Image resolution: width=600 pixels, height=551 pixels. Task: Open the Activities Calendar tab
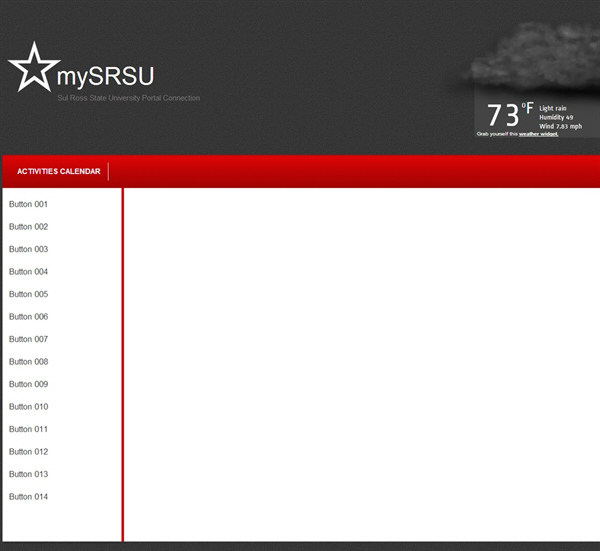point(59,172)
